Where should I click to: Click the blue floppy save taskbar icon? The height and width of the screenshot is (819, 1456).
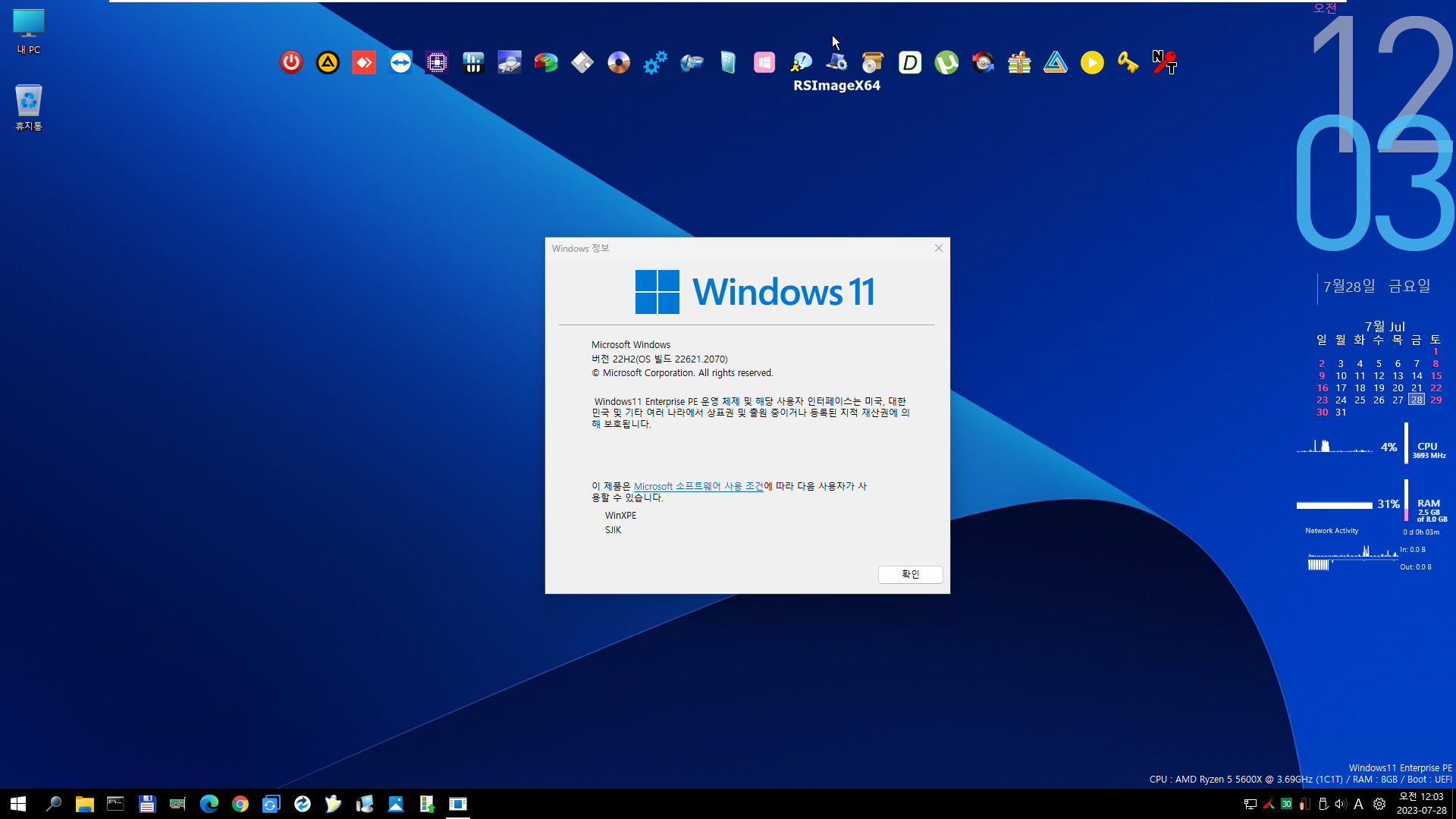pos(146,804)
